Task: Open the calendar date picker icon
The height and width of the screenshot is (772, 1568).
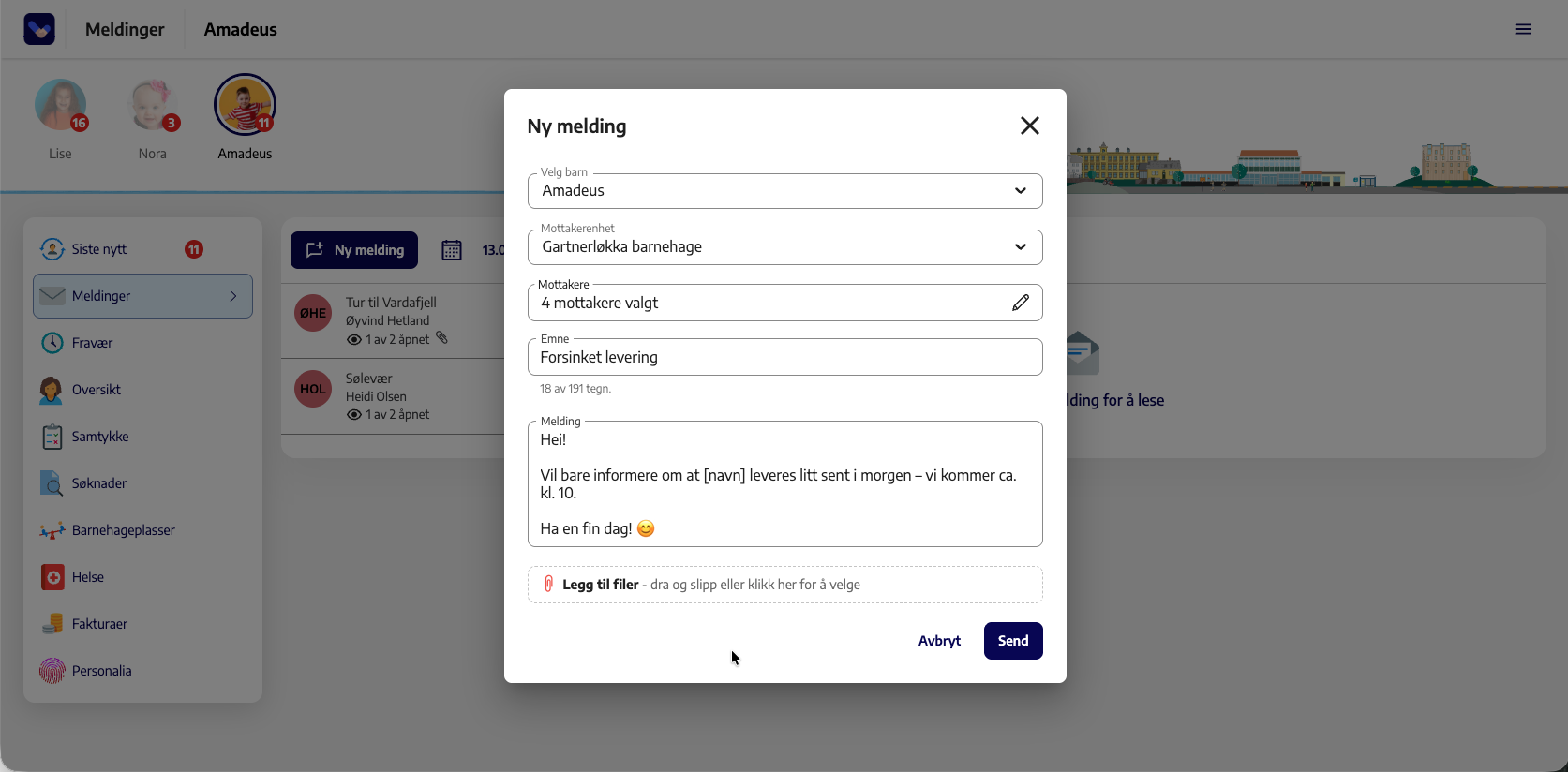Action: pos(452,250)
